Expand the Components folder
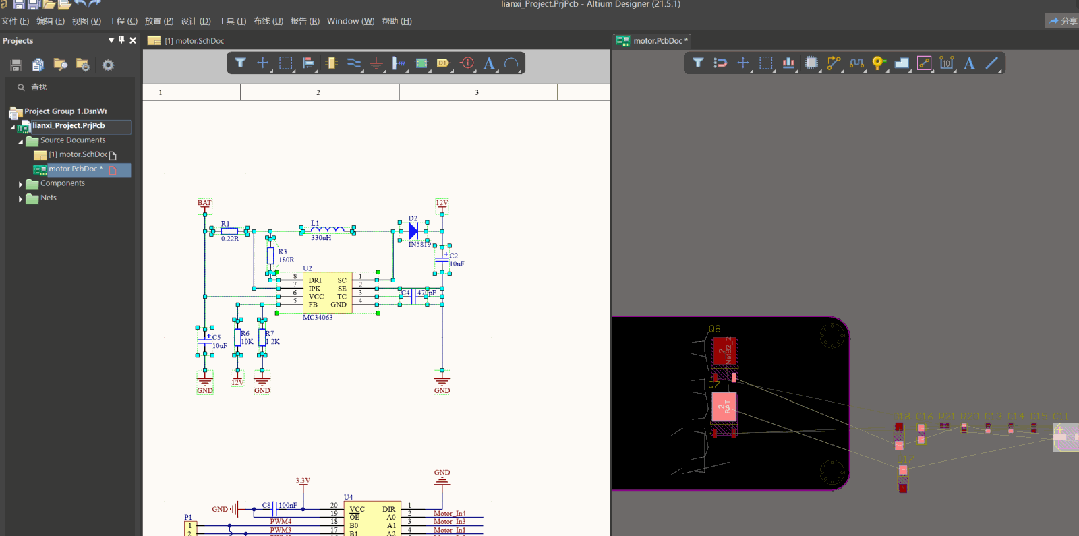1079x536 pixels. pyautogui.click(x=21, y=184)
